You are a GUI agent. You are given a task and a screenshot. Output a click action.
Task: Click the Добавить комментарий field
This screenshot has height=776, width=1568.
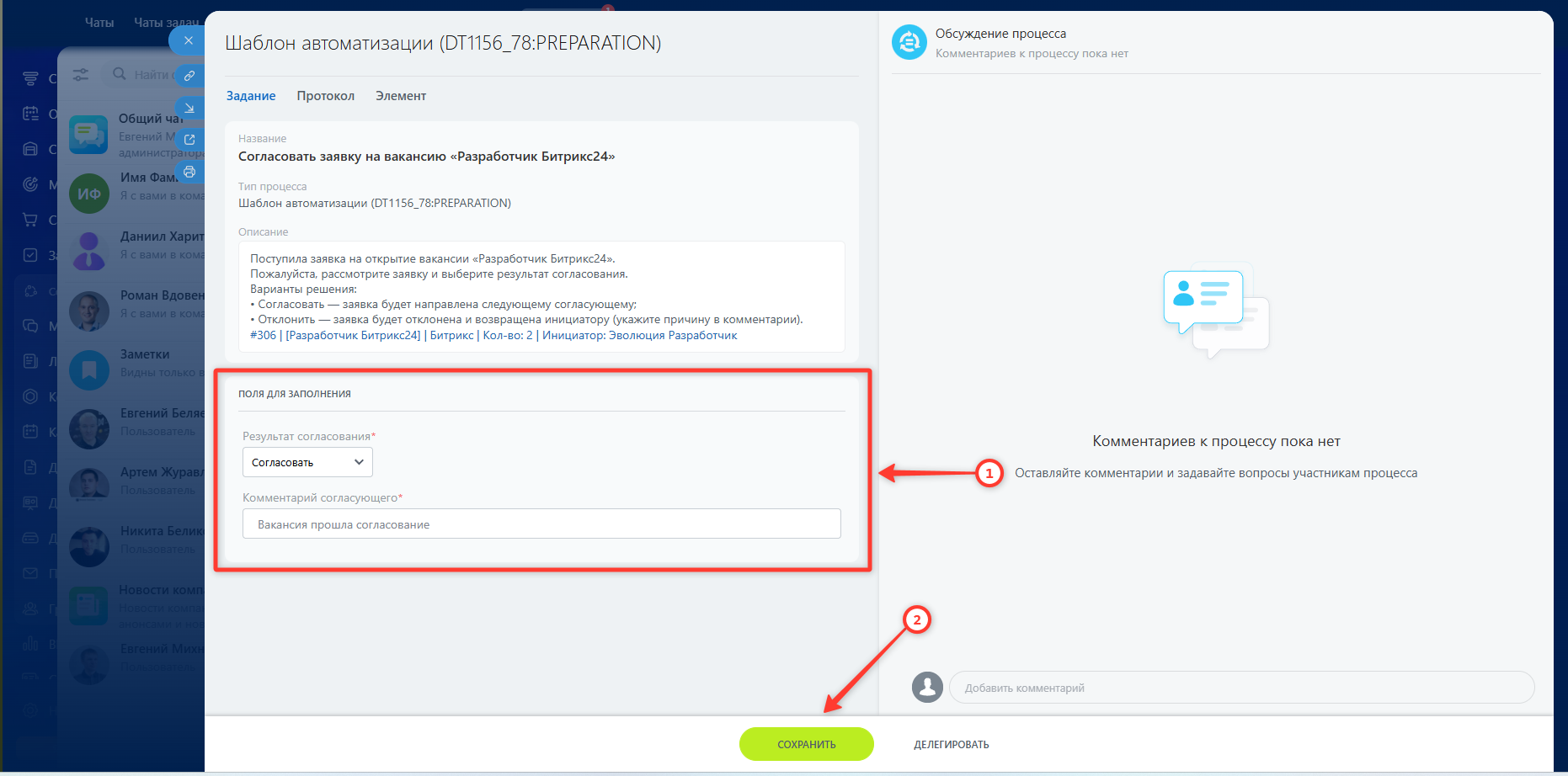pos(1242,688)
